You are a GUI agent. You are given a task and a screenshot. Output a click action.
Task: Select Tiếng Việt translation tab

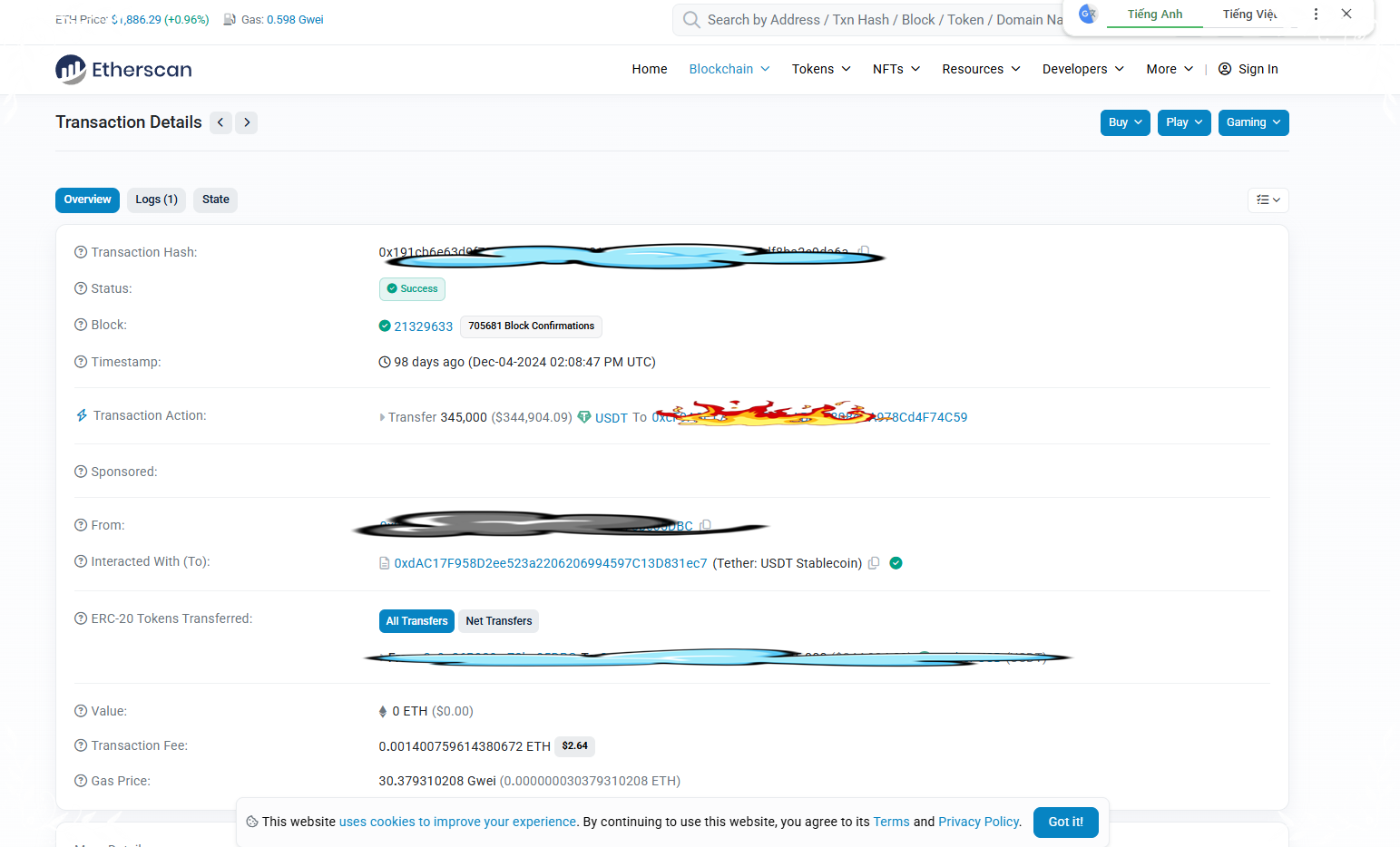1249,15
